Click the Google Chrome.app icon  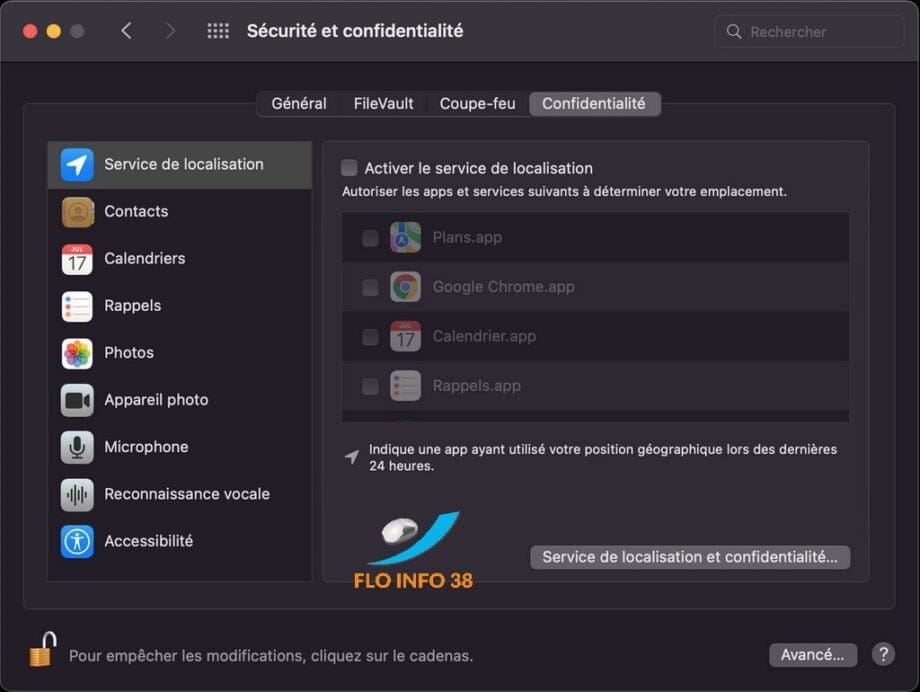[405, 286]
